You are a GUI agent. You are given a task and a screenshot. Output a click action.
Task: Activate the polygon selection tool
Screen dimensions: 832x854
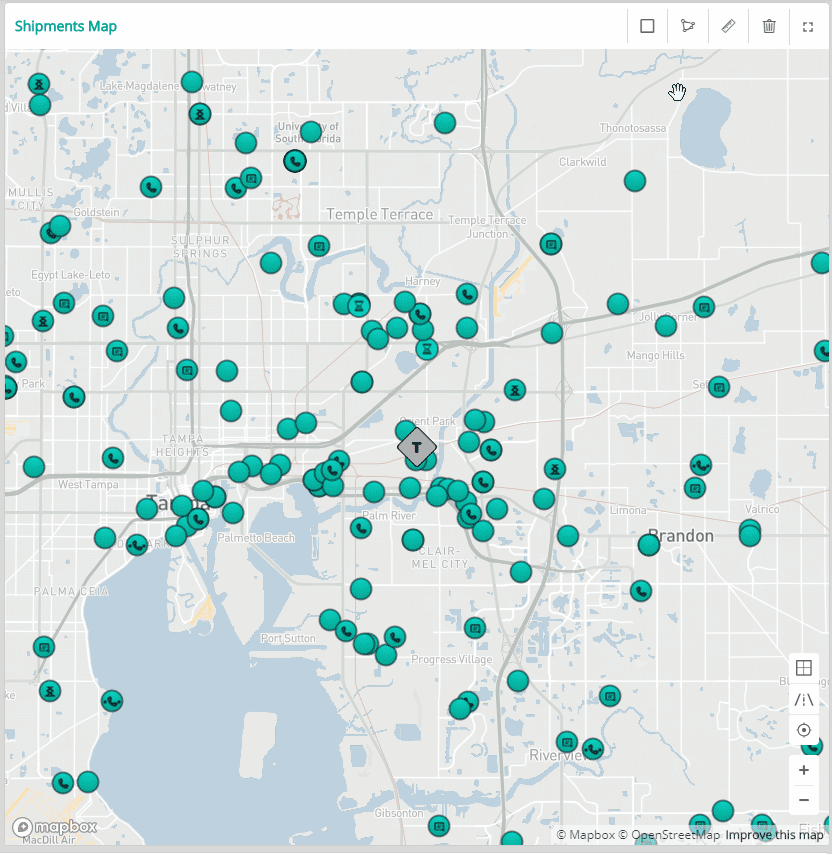(x=688, y=26)
